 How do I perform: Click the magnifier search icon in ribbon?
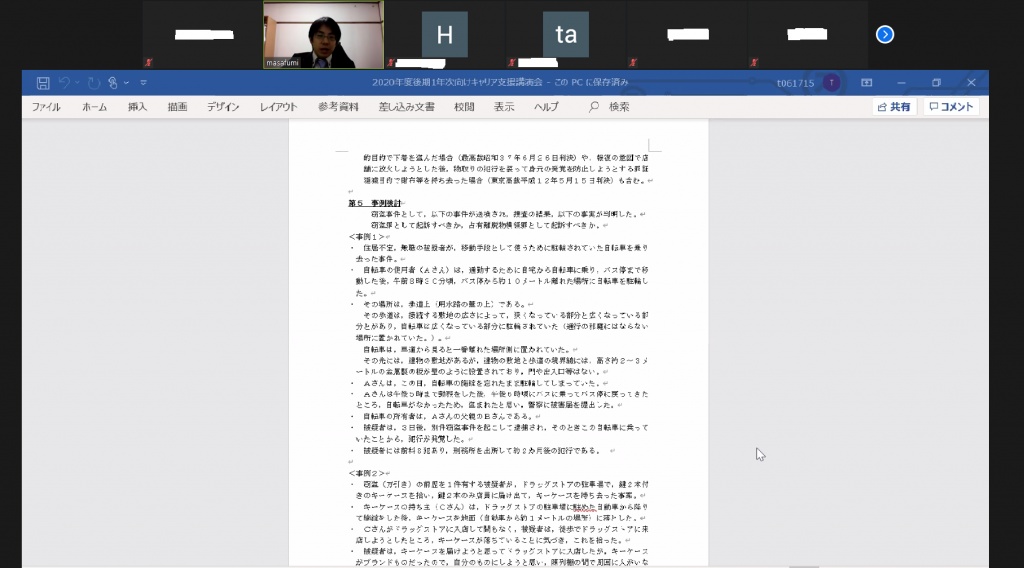pos(594,106)
